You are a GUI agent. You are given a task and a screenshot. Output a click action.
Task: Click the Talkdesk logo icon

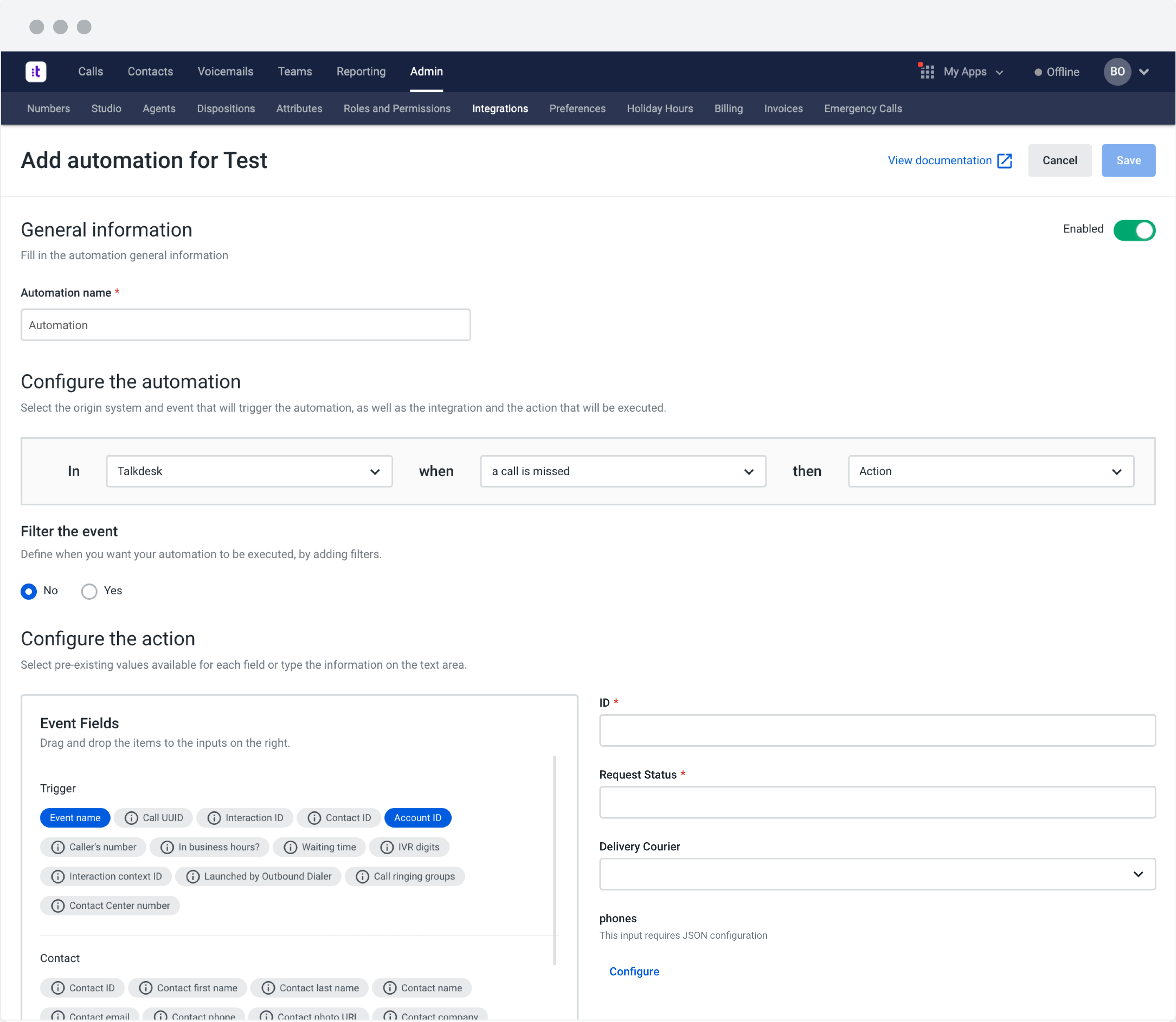point(36,71)
